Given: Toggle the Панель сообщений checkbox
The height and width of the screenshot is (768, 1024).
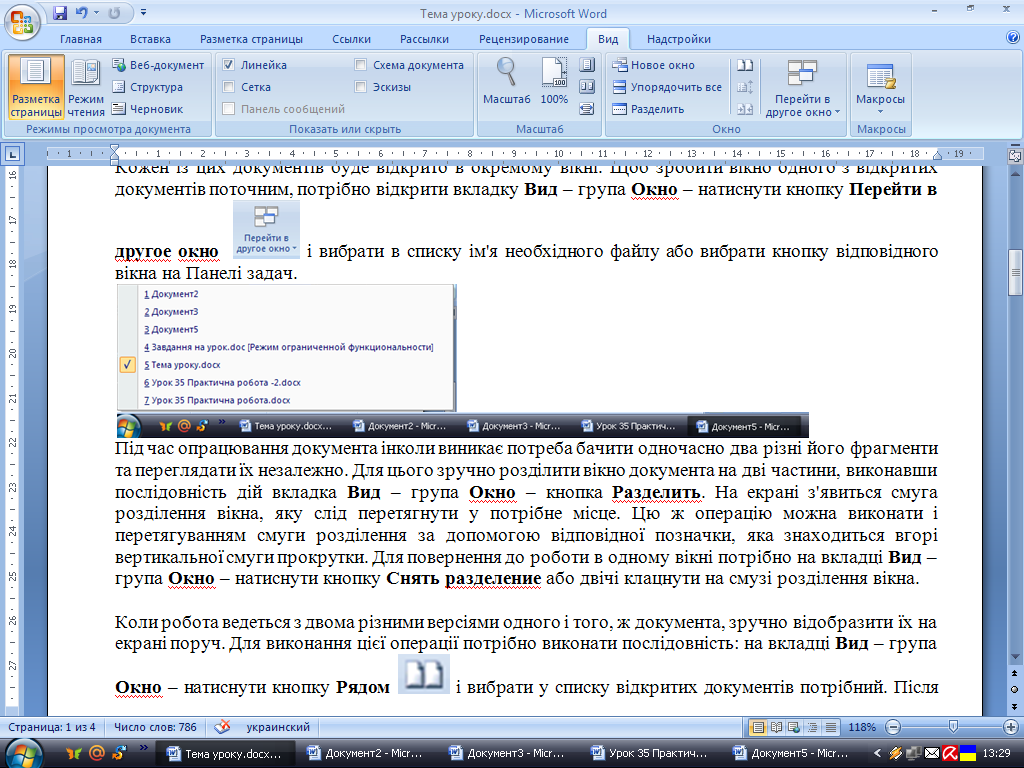Looking at the screenshot, I should click(x=229, y=109).
